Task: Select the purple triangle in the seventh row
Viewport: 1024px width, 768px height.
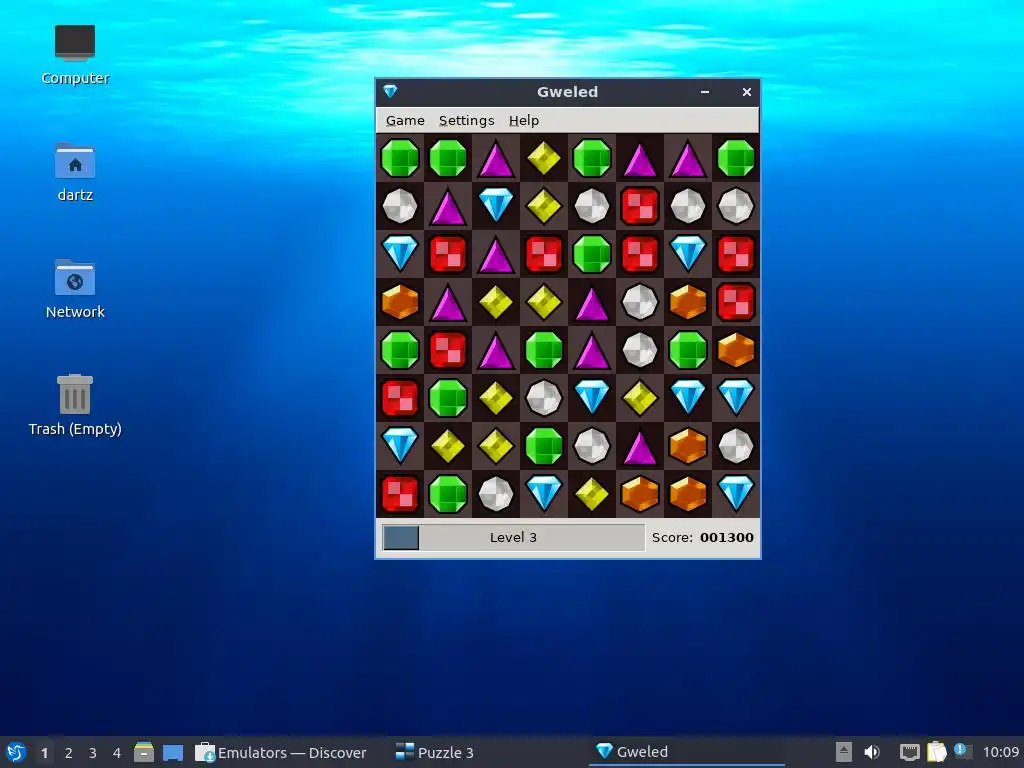Action: tap(640, 446)
